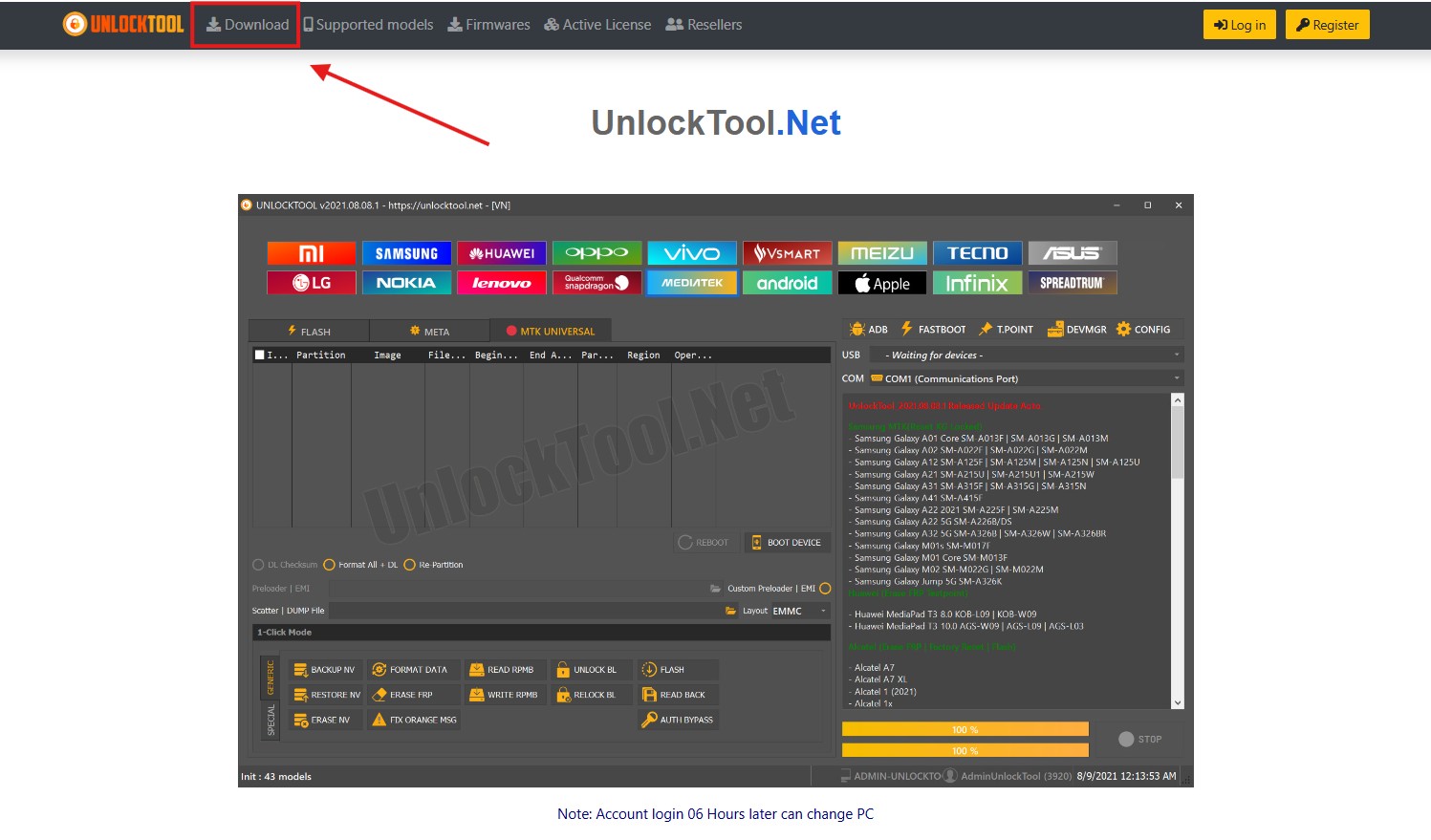
Task: Click the STOP button
Action: 1139,739
